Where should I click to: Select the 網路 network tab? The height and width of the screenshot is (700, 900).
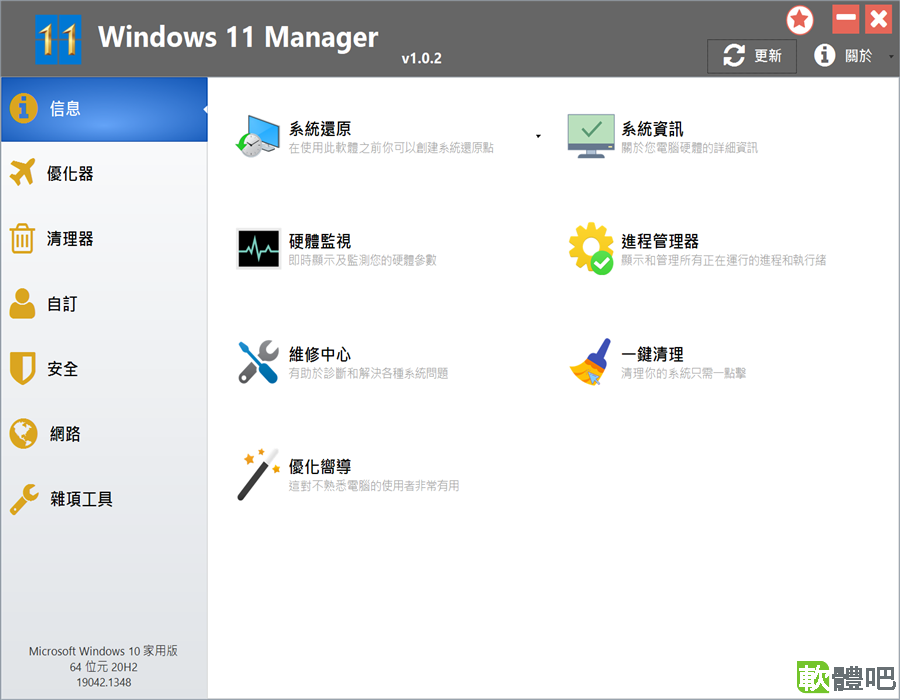point(104,433)
